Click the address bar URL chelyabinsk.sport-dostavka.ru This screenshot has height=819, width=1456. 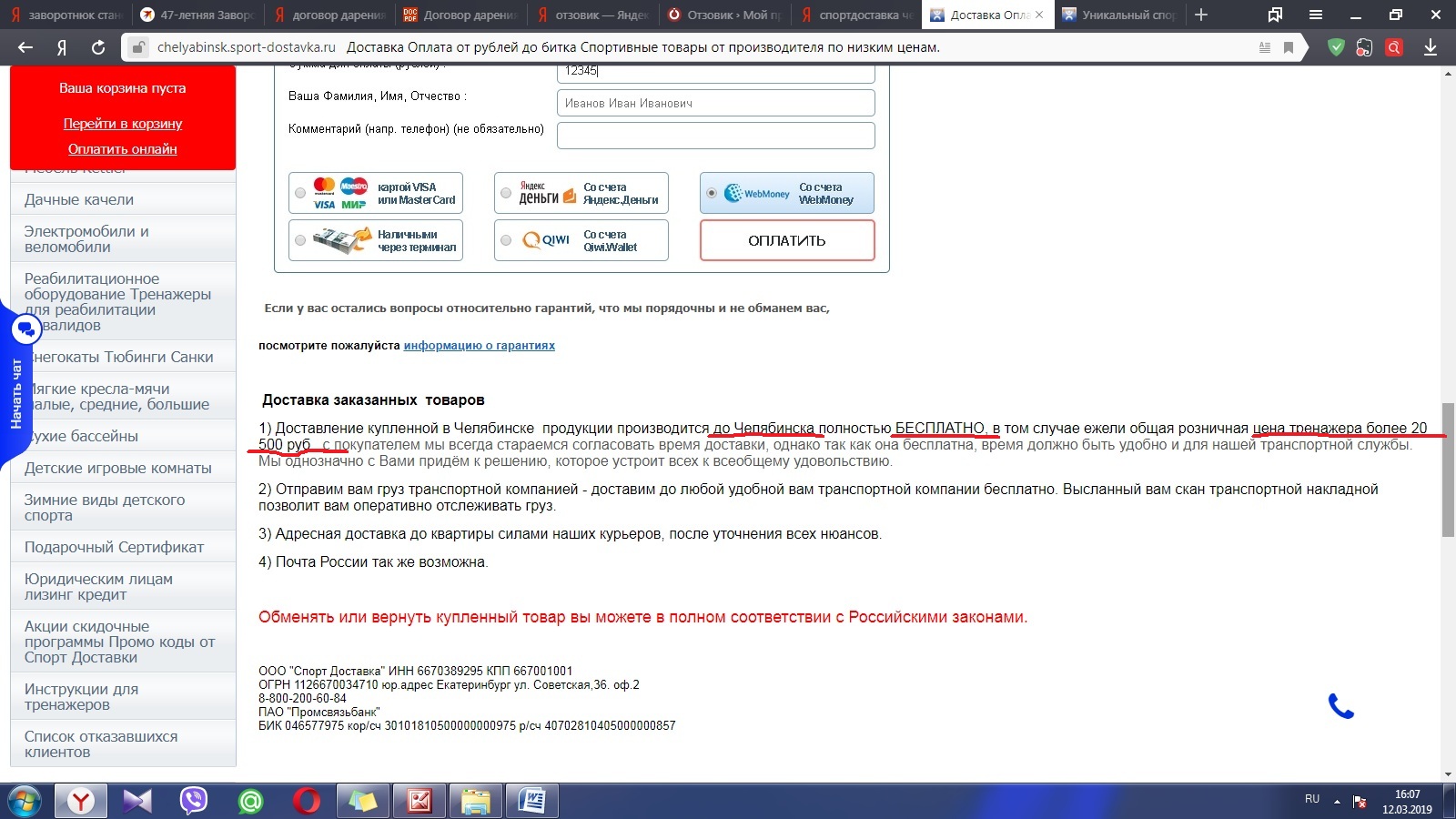(x=246, y=47)
